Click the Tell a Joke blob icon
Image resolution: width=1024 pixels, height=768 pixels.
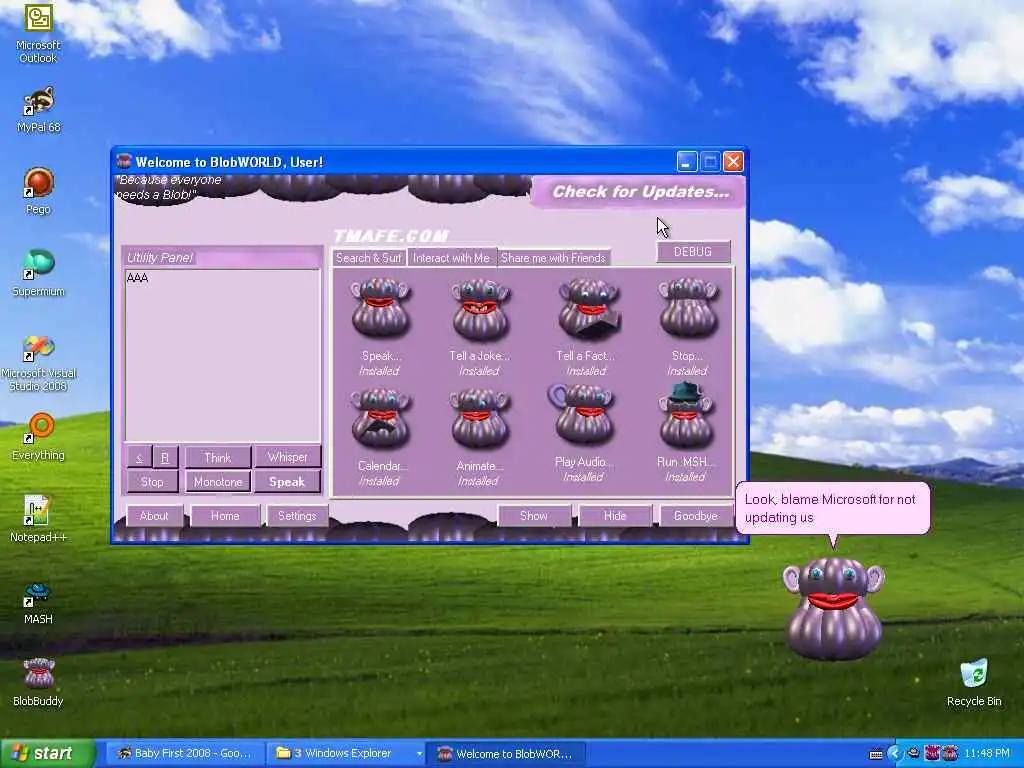480,309
